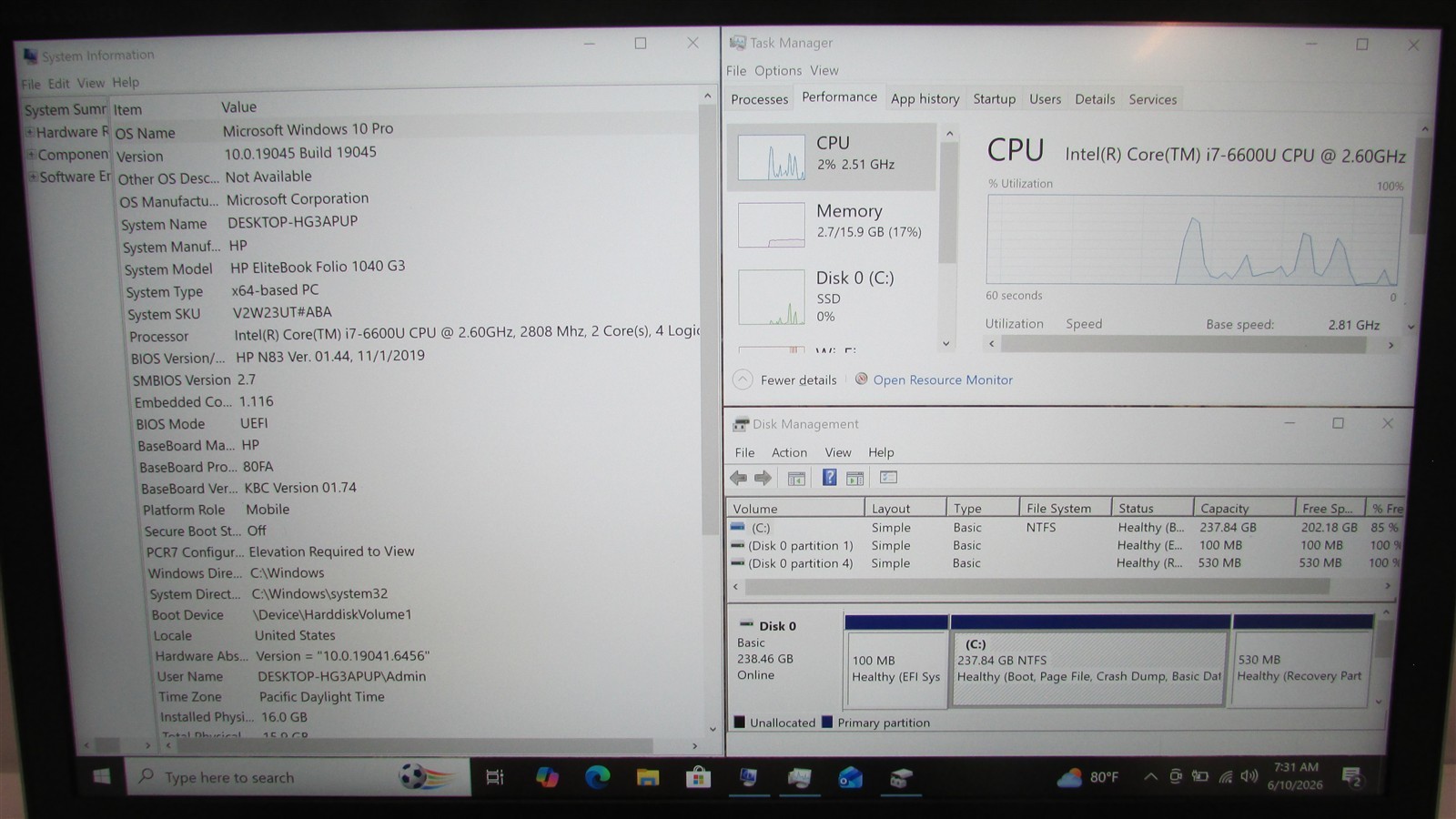Open Action menu in Disk Management

(x=789, y=452)
